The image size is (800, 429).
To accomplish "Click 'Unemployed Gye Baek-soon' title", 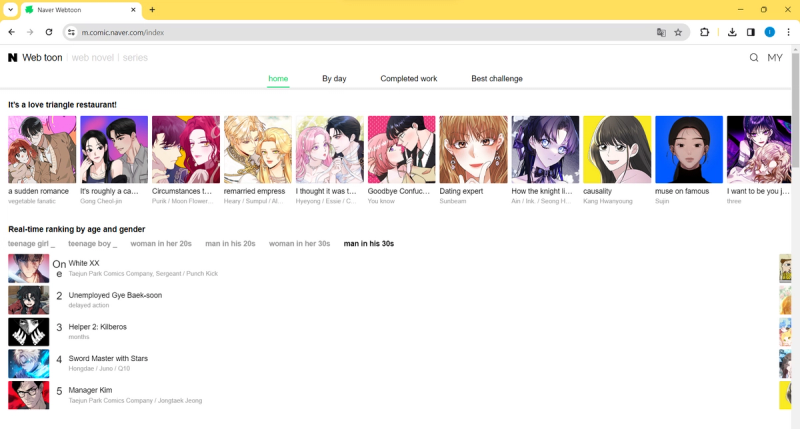I will 115,295.
